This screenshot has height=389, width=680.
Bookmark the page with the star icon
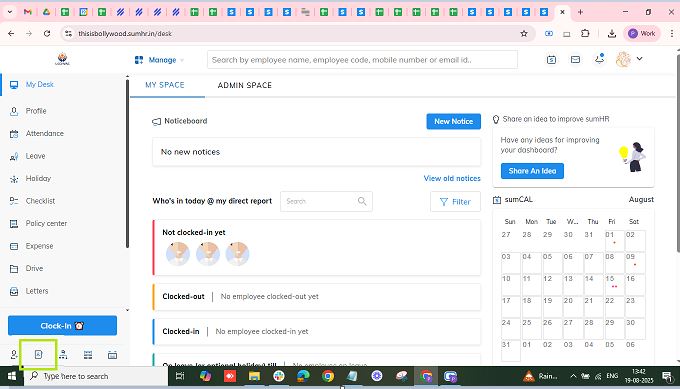(524, 33)
